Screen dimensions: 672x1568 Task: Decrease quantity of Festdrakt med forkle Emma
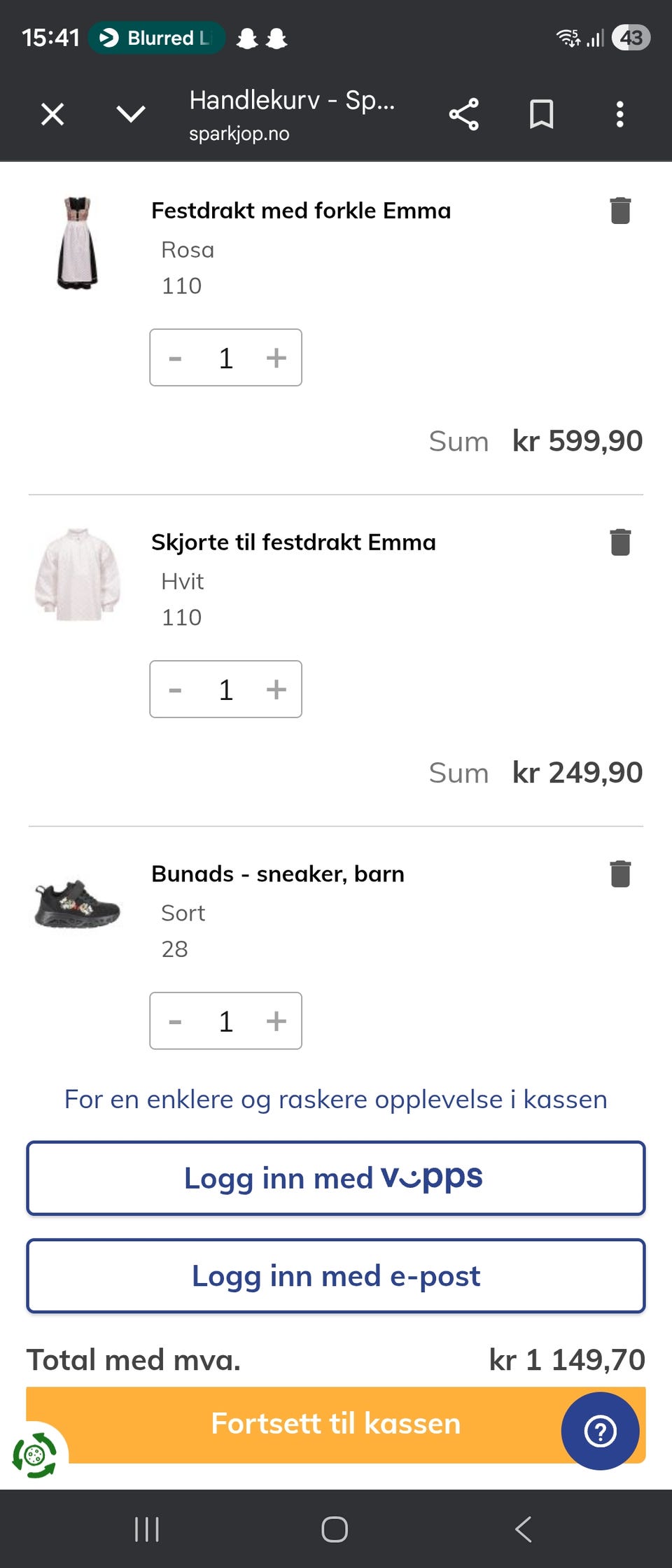tap(175, 358)
